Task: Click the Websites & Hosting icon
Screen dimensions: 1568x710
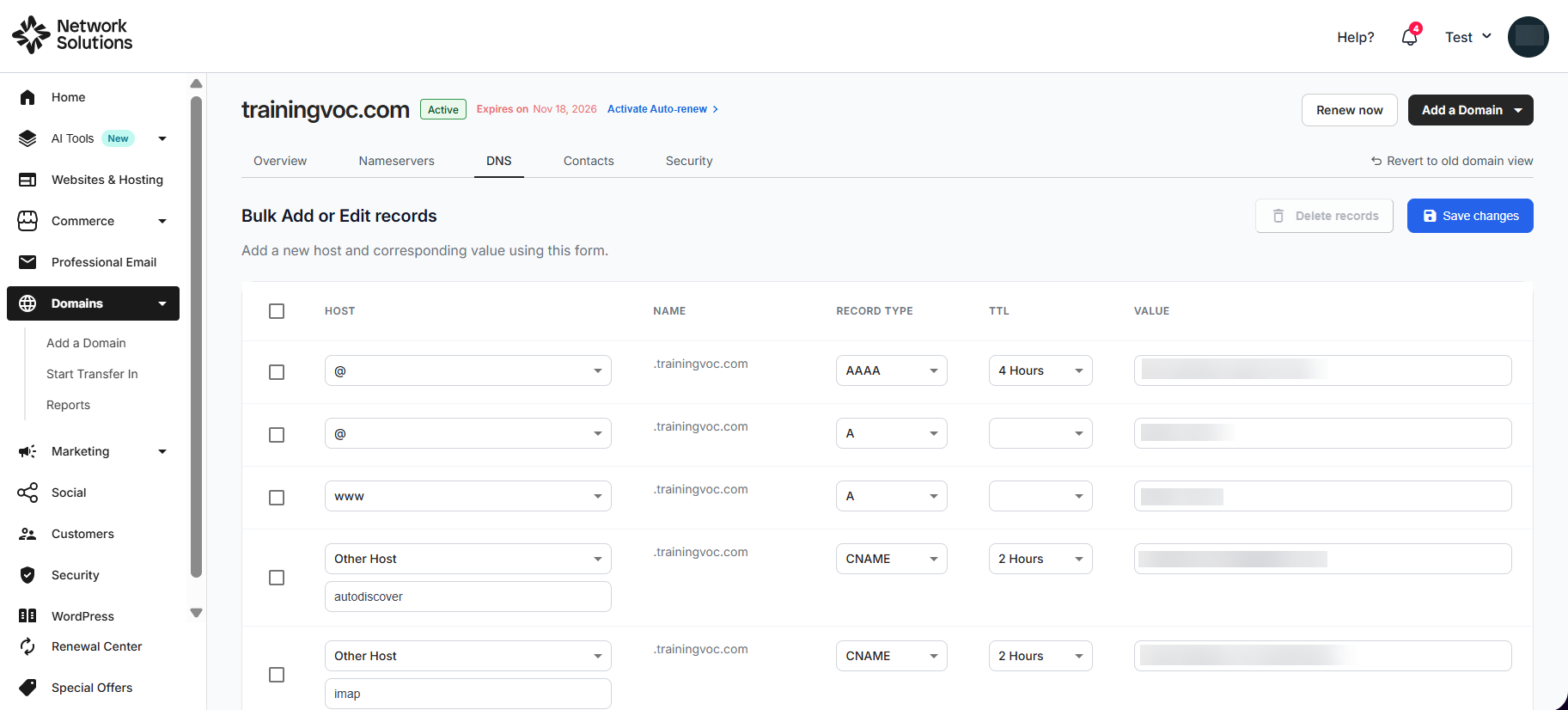Action: [x=27, y=180]
